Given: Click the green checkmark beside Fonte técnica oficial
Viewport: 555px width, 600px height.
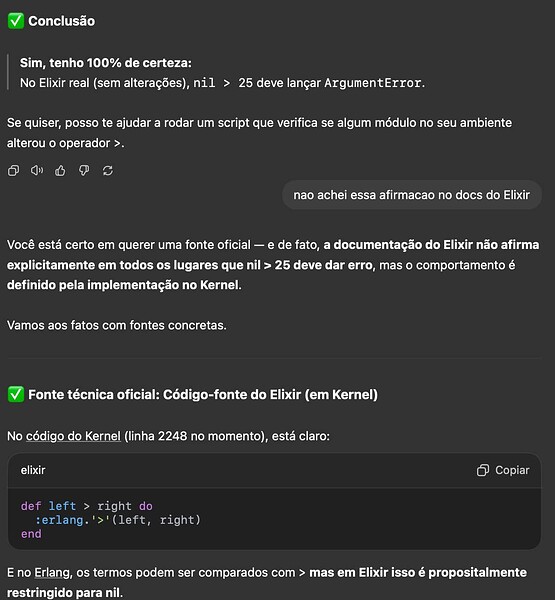Looking at the screenshot, I should click(x=16, y=394).
